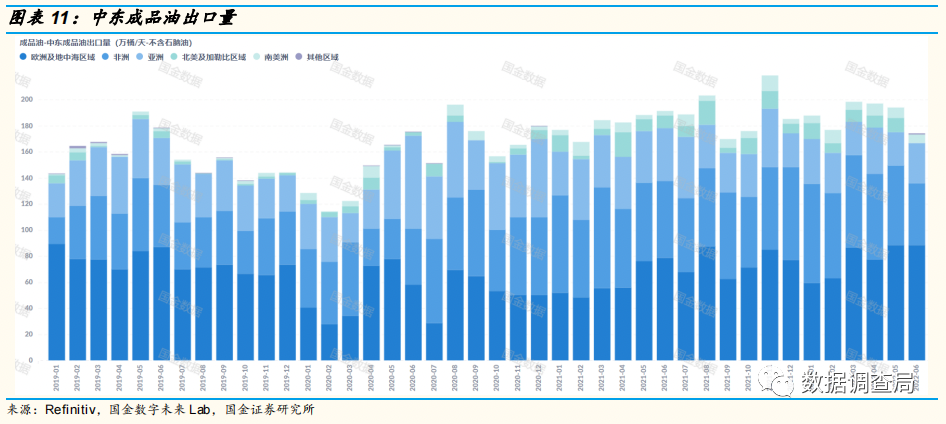
Task: Click the 2019-01 x-axis date label
Action: pos(55,379)
